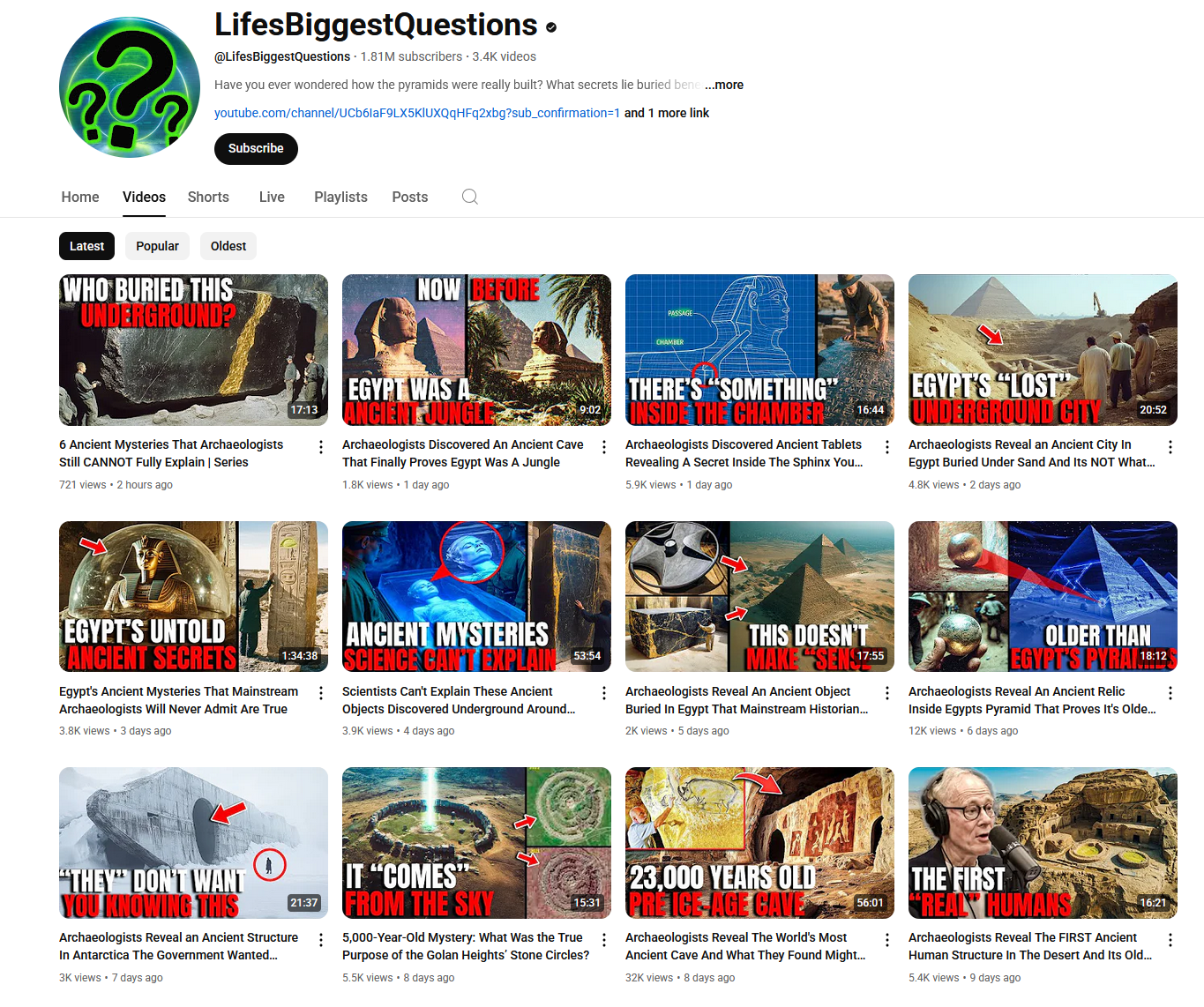Screen dimensions: 1204x1007
Task: Open options menu for 'FIRST Ancient Human Structure' video
Action: coord(1170,940)
